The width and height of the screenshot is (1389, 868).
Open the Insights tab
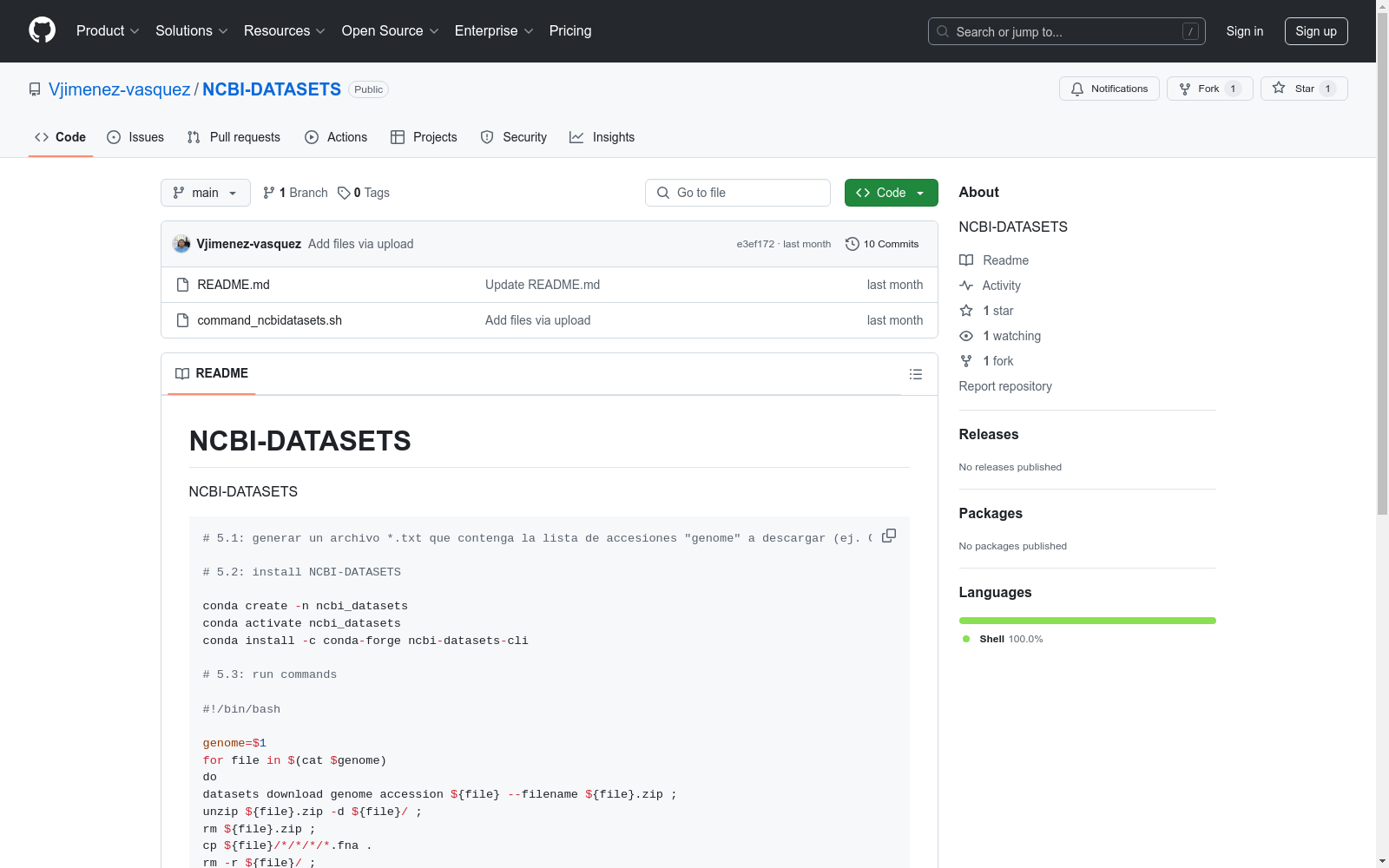click(602, 137)
